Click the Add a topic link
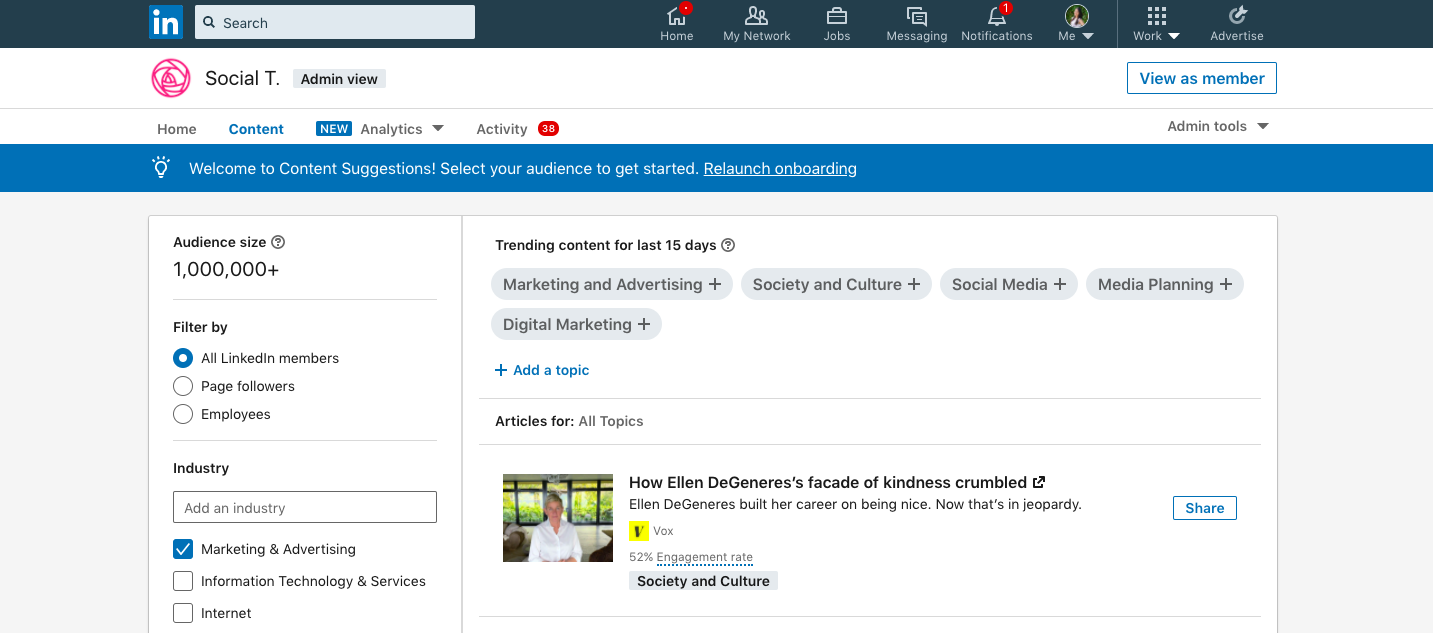1433x633 pixels. tap(542, 370)
